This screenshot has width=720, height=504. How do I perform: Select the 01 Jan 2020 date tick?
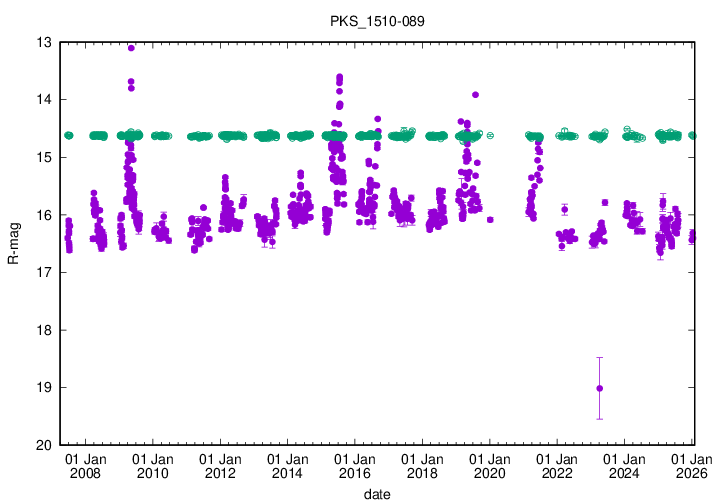pyautogui.click(x=490, y=466)
